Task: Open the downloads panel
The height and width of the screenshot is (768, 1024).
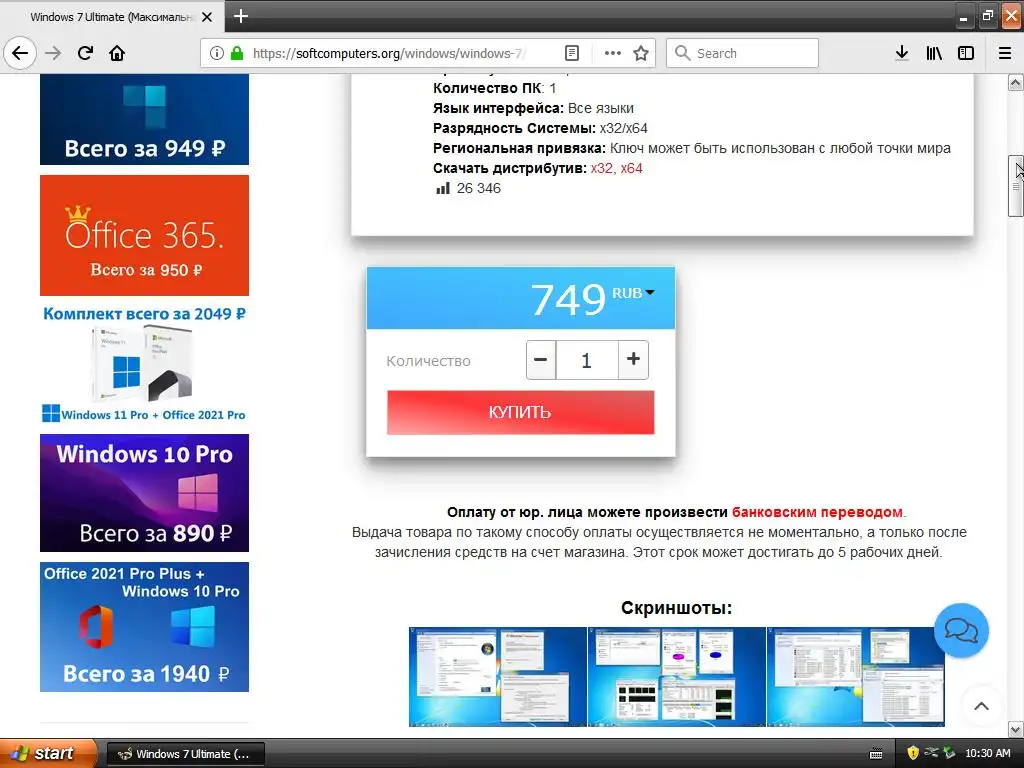Action: click(902, 53)
